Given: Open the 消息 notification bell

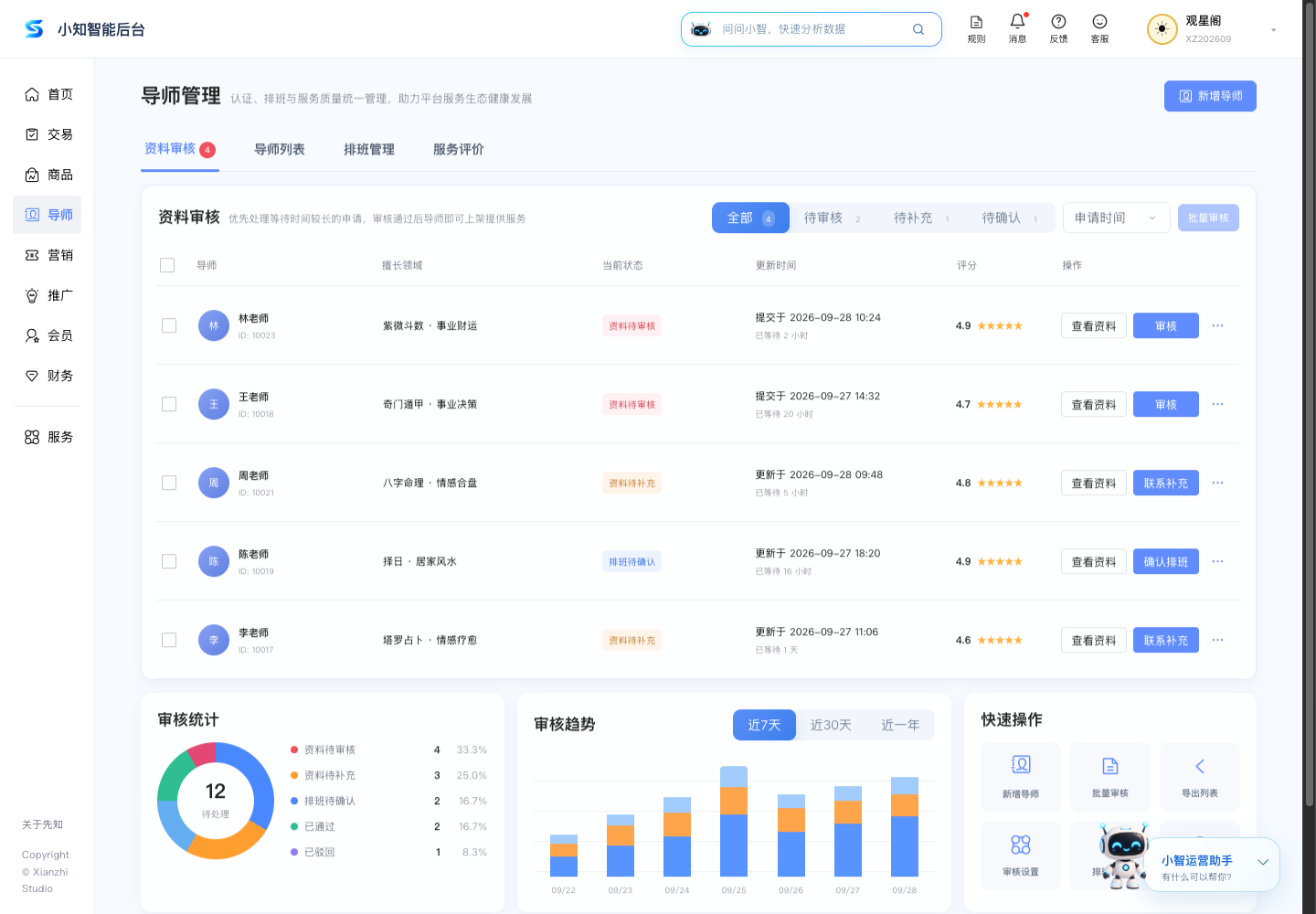Looking at the screenshot, I should pyautogui.click(x=1017, y=29).
